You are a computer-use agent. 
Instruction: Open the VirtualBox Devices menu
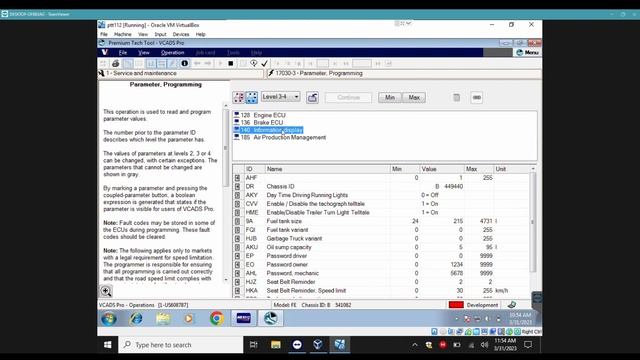pos(181,35)
